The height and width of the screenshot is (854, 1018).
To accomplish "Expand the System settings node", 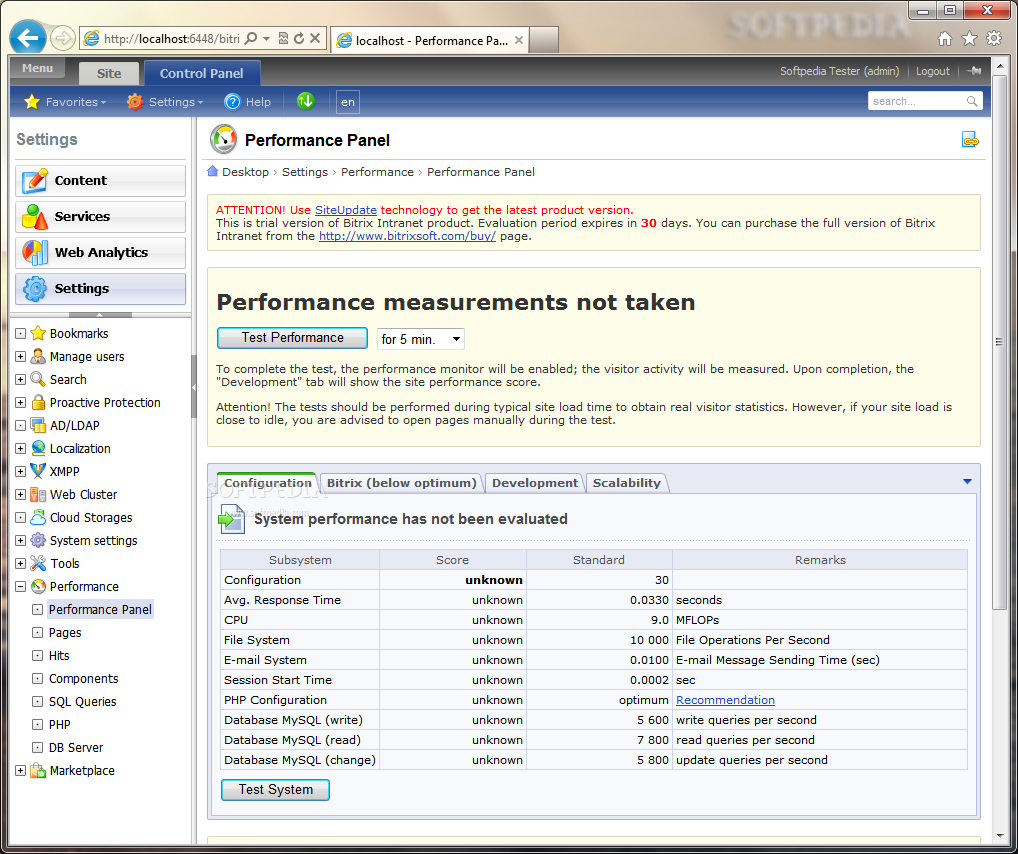I will pyautogui.click(x=20, y=540).
